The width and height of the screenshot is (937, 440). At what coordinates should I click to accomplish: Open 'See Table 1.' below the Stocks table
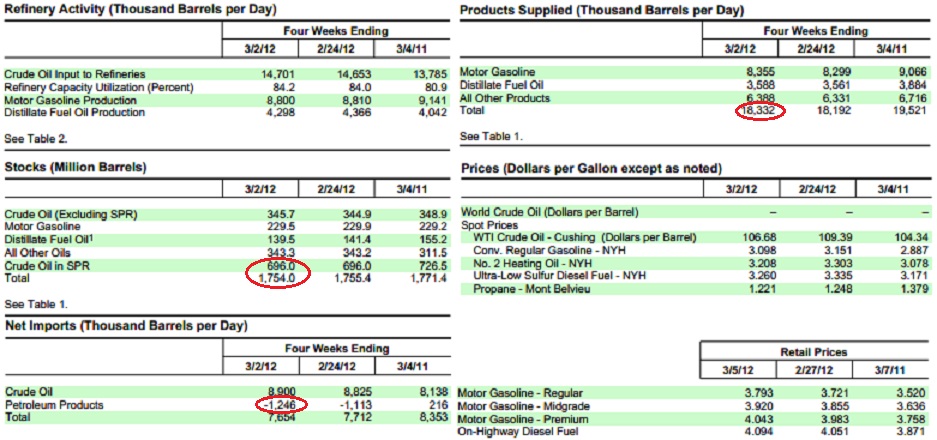coord(36,303)
